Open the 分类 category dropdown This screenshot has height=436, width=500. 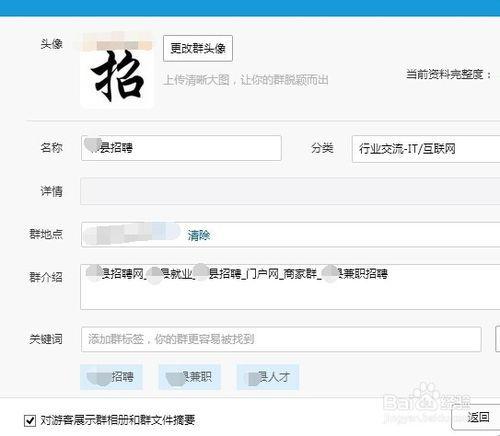(x=426, y=149)
